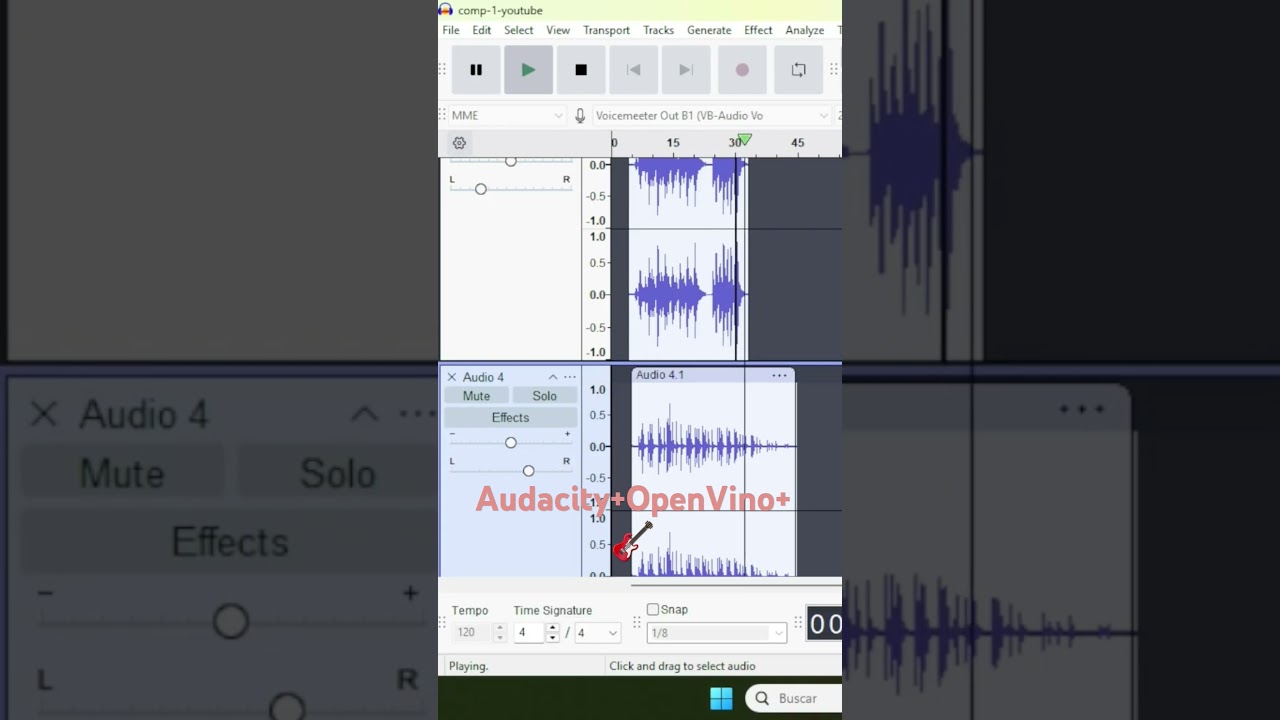Click the green Play button
This screenshot has height=720, width=1280.
[528, 70]
